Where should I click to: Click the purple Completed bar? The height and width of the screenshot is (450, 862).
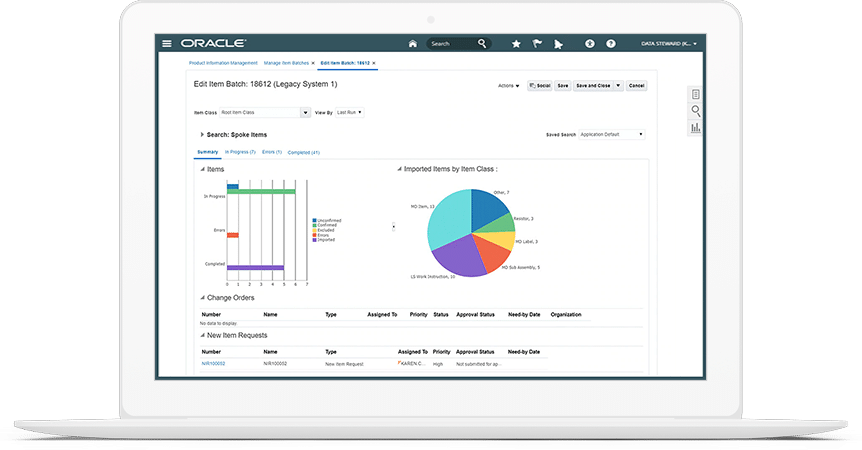click(x=255, y=268)
